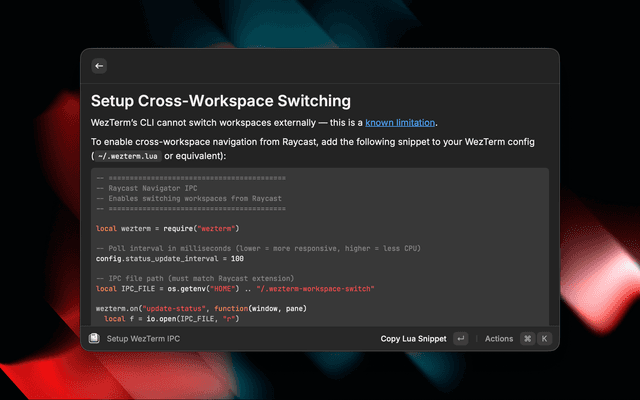Click the "Raycast Navigator IPC" comment line
Screen dimensions: 640x400
click(x=150, y=188)
